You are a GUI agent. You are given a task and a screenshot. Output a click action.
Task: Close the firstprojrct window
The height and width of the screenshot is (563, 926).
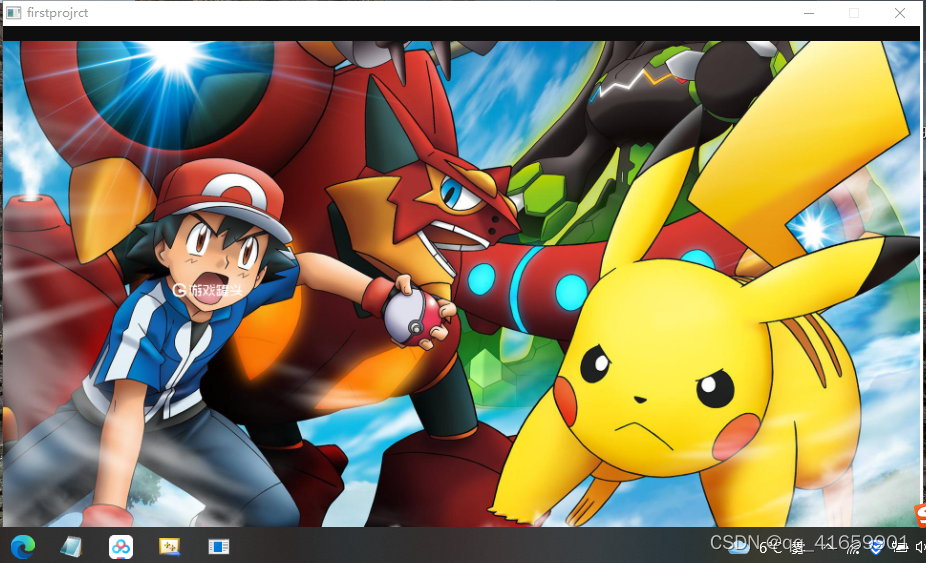tap(899, 13)
